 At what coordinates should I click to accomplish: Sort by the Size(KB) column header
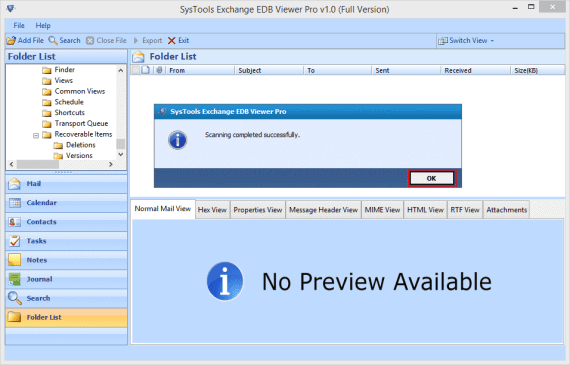(538, 71)
